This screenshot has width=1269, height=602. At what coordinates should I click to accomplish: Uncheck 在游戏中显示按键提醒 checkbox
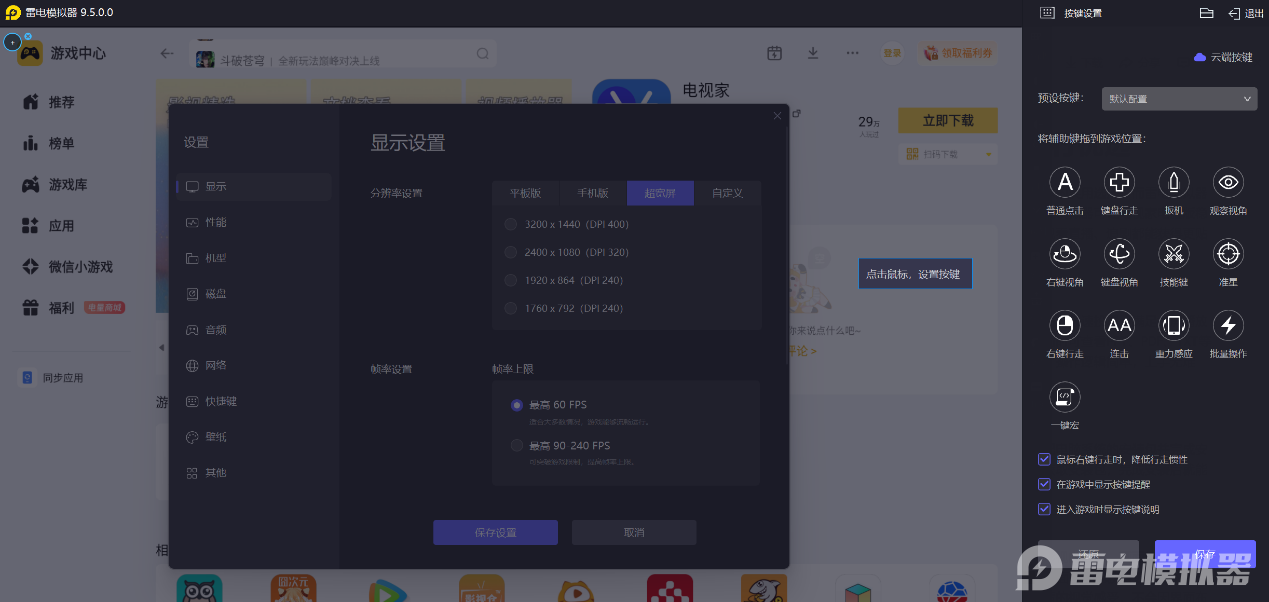(1044, 484)
